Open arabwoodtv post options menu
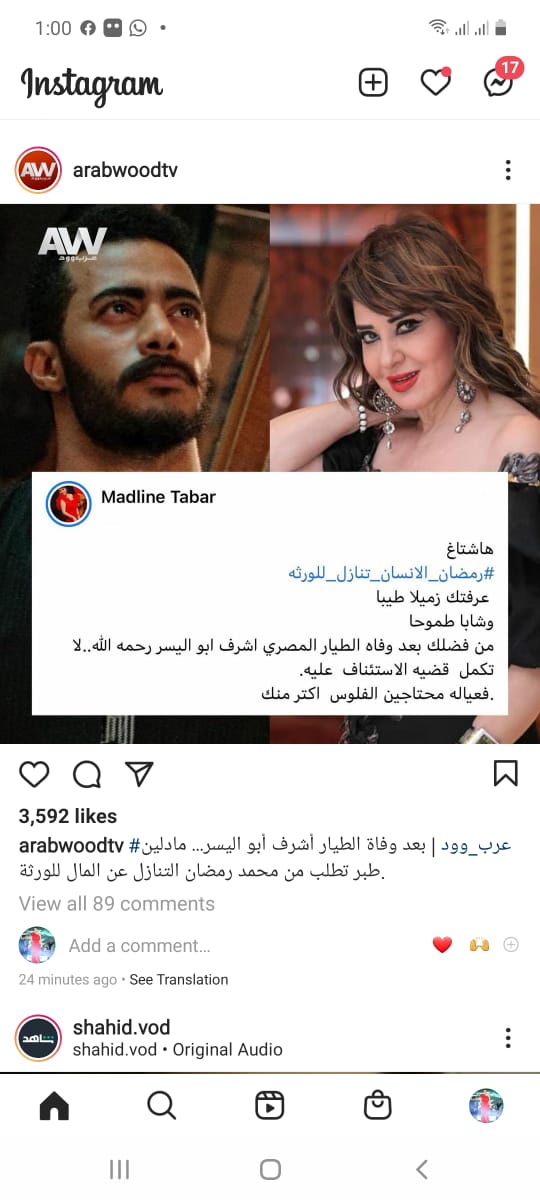This screenshot has height=1200, width=540. 508,170
